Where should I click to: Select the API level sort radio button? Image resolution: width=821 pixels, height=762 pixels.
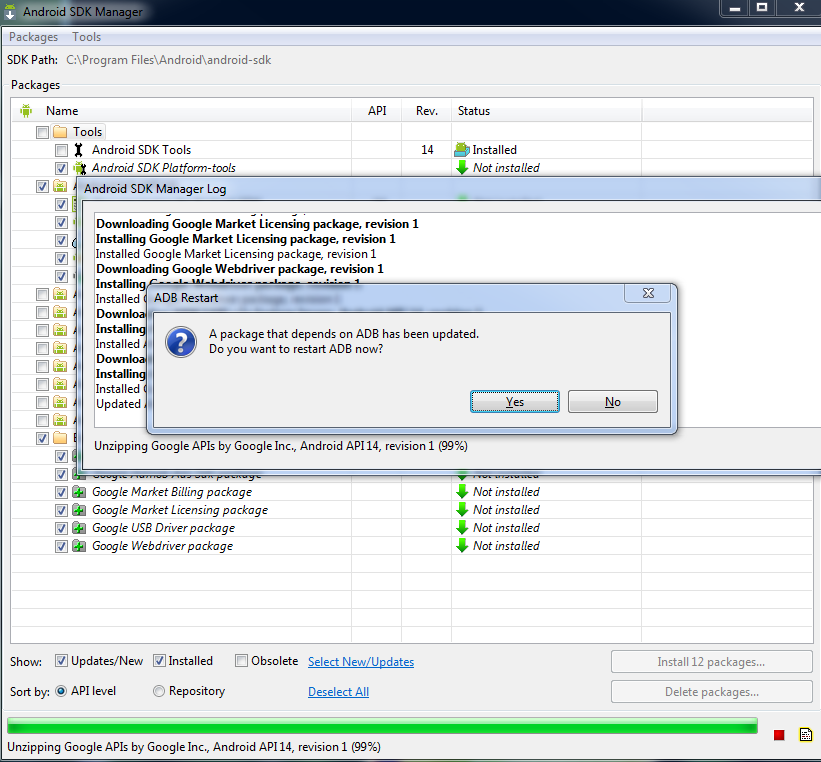point(61,691)
